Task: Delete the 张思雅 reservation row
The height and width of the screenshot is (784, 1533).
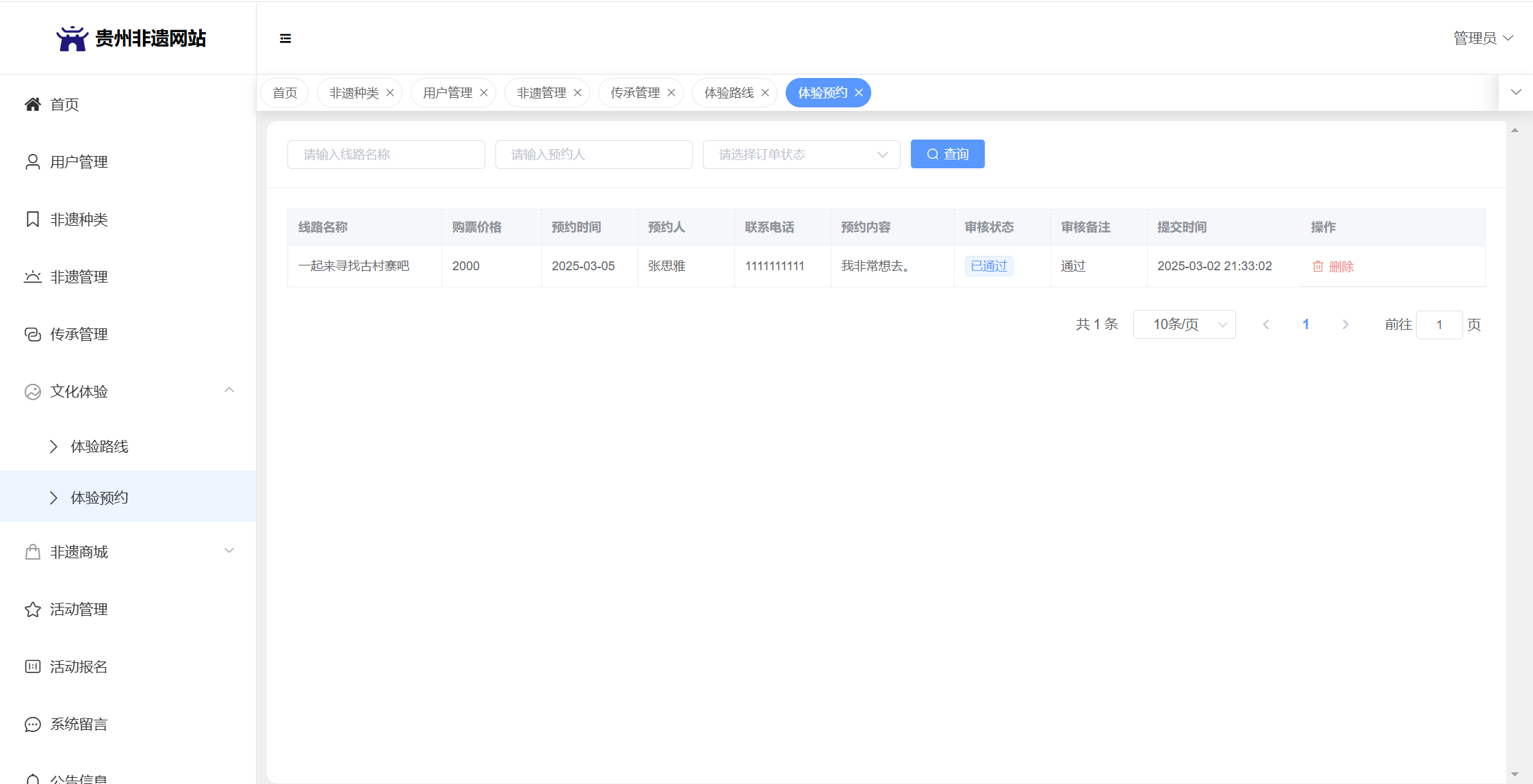Action: tap(1332, 266)
